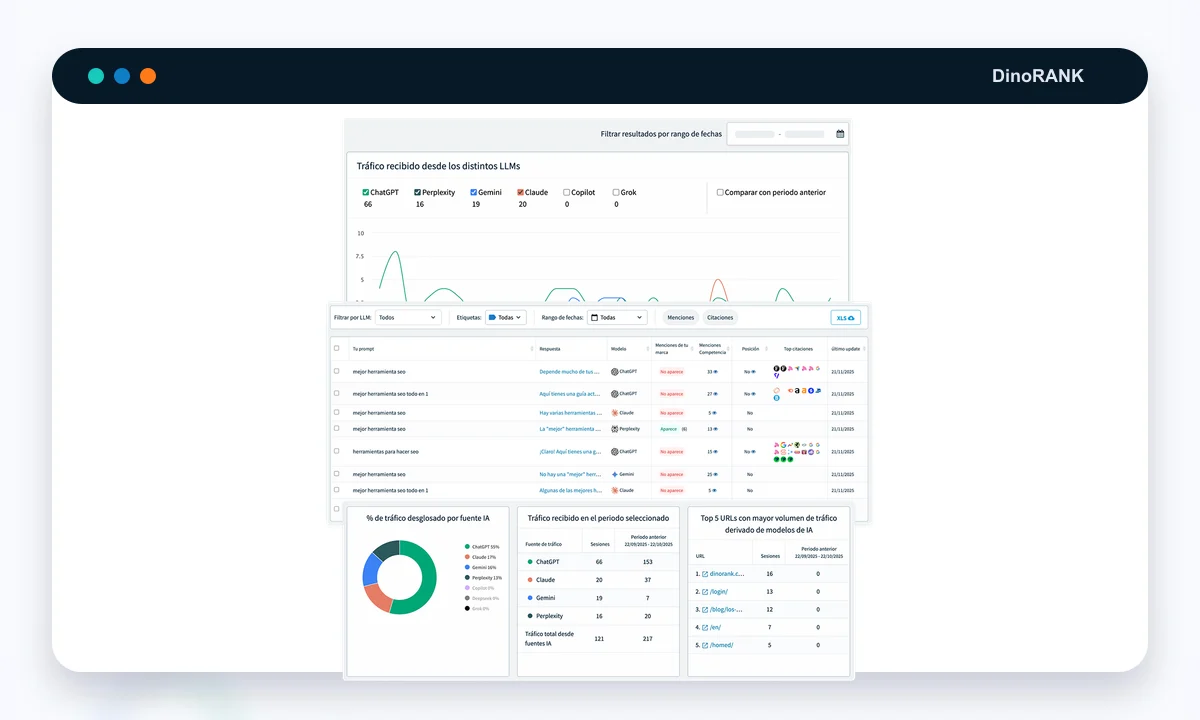Select the ChatGPT 55% legend color dot
This screenshot has width=1200, height=720.
[467, 547]
